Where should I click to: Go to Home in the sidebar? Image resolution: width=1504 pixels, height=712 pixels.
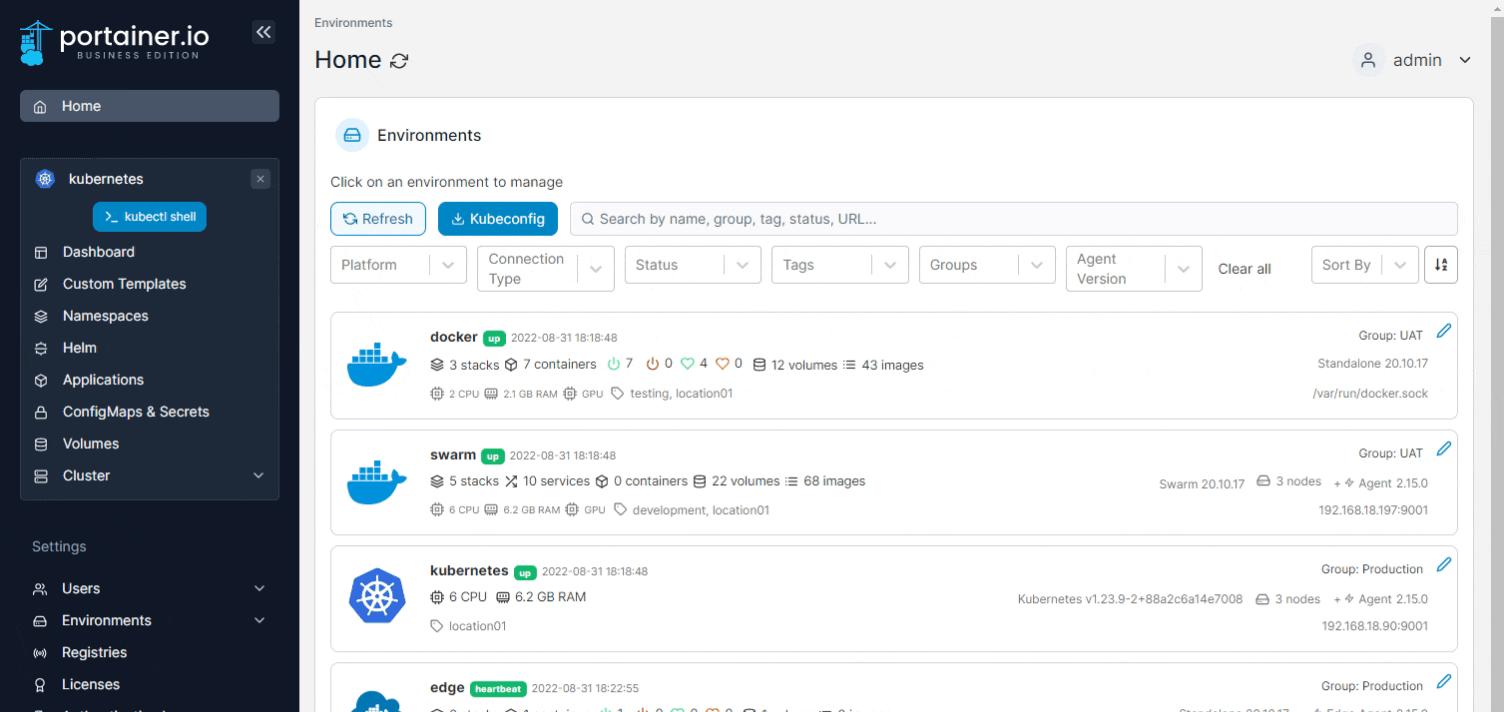click(x=150, y=106)
